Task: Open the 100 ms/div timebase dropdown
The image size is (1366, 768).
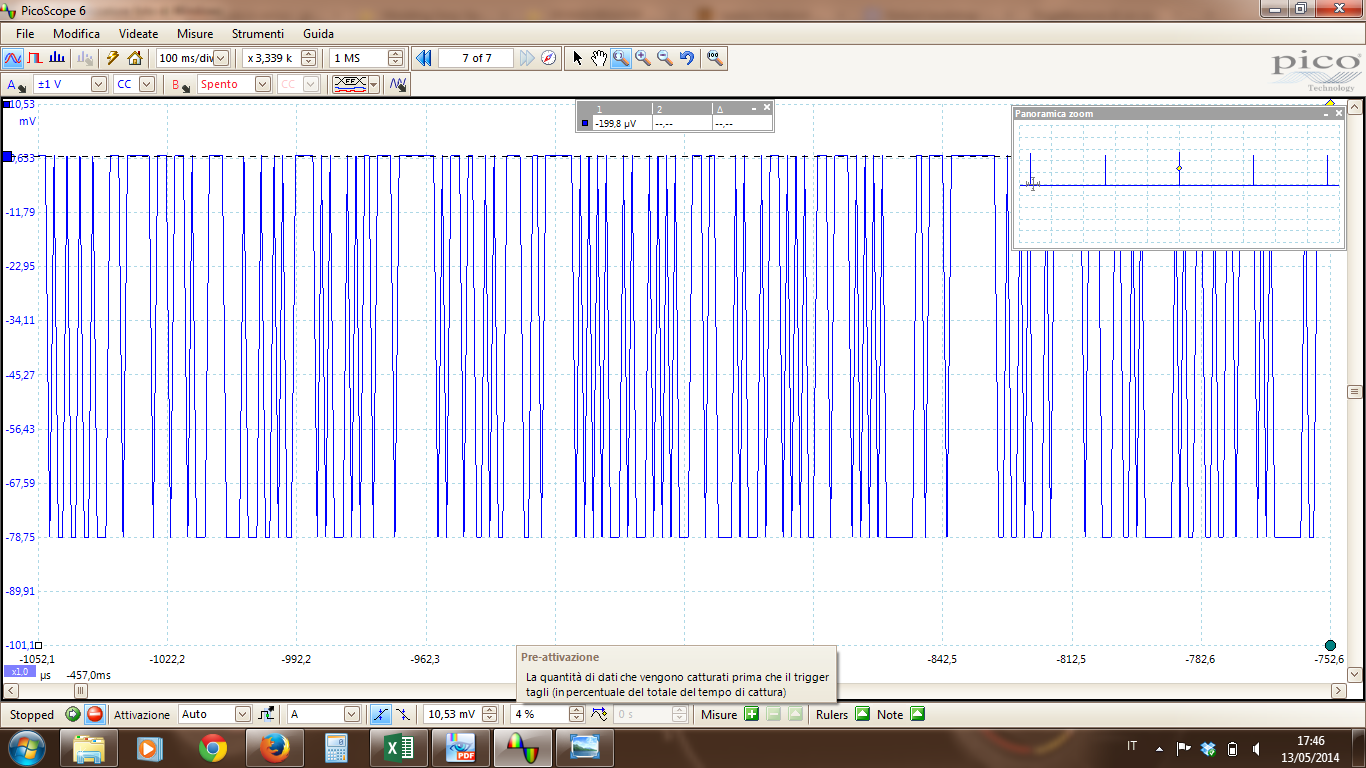Action: coord(221,58)
